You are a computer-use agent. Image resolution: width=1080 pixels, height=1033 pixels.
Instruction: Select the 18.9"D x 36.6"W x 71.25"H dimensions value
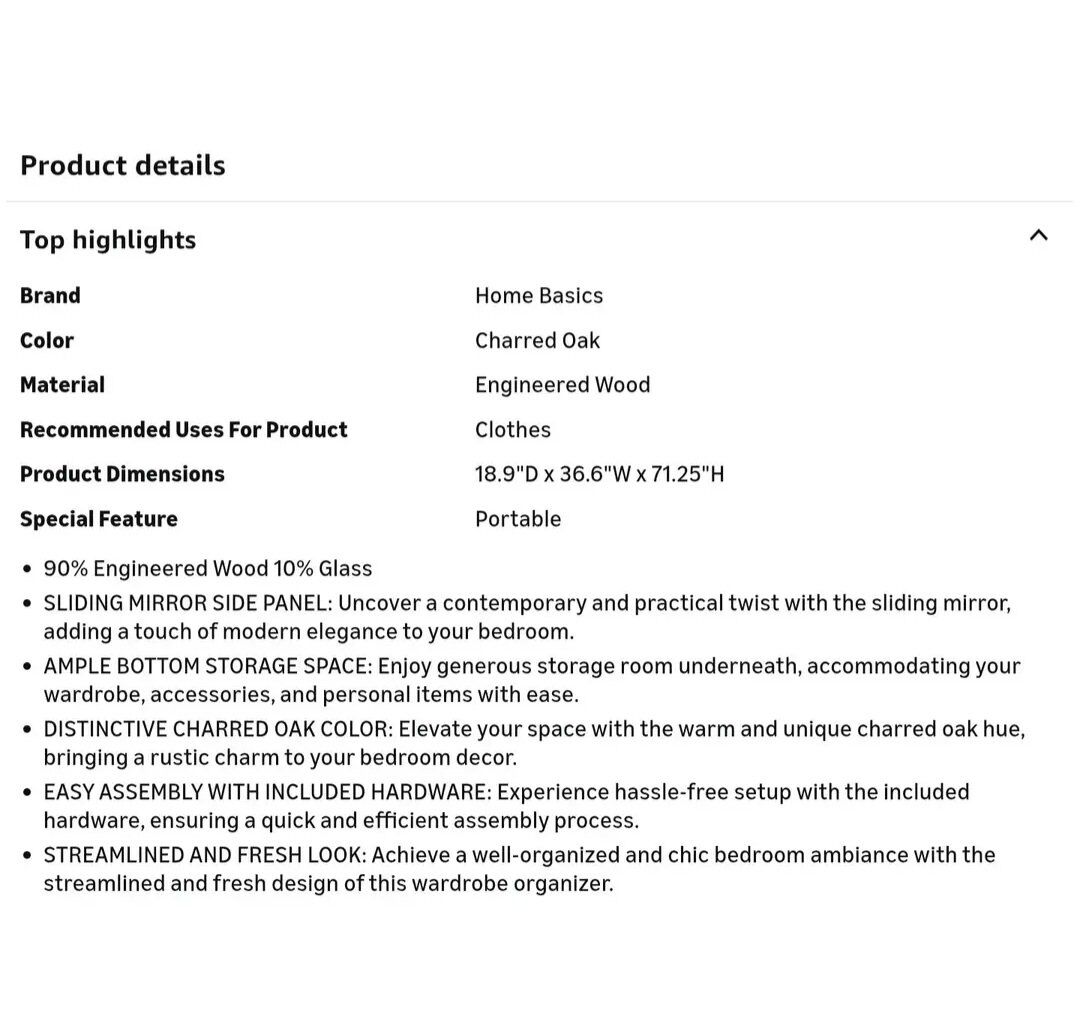[599, 474]
